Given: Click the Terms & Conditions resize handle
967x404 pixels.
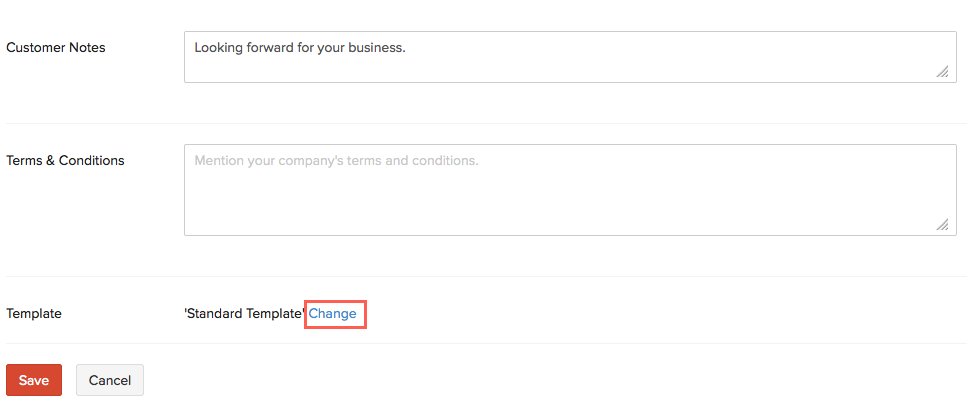Looking at the screenshot, I should point(942,225).
